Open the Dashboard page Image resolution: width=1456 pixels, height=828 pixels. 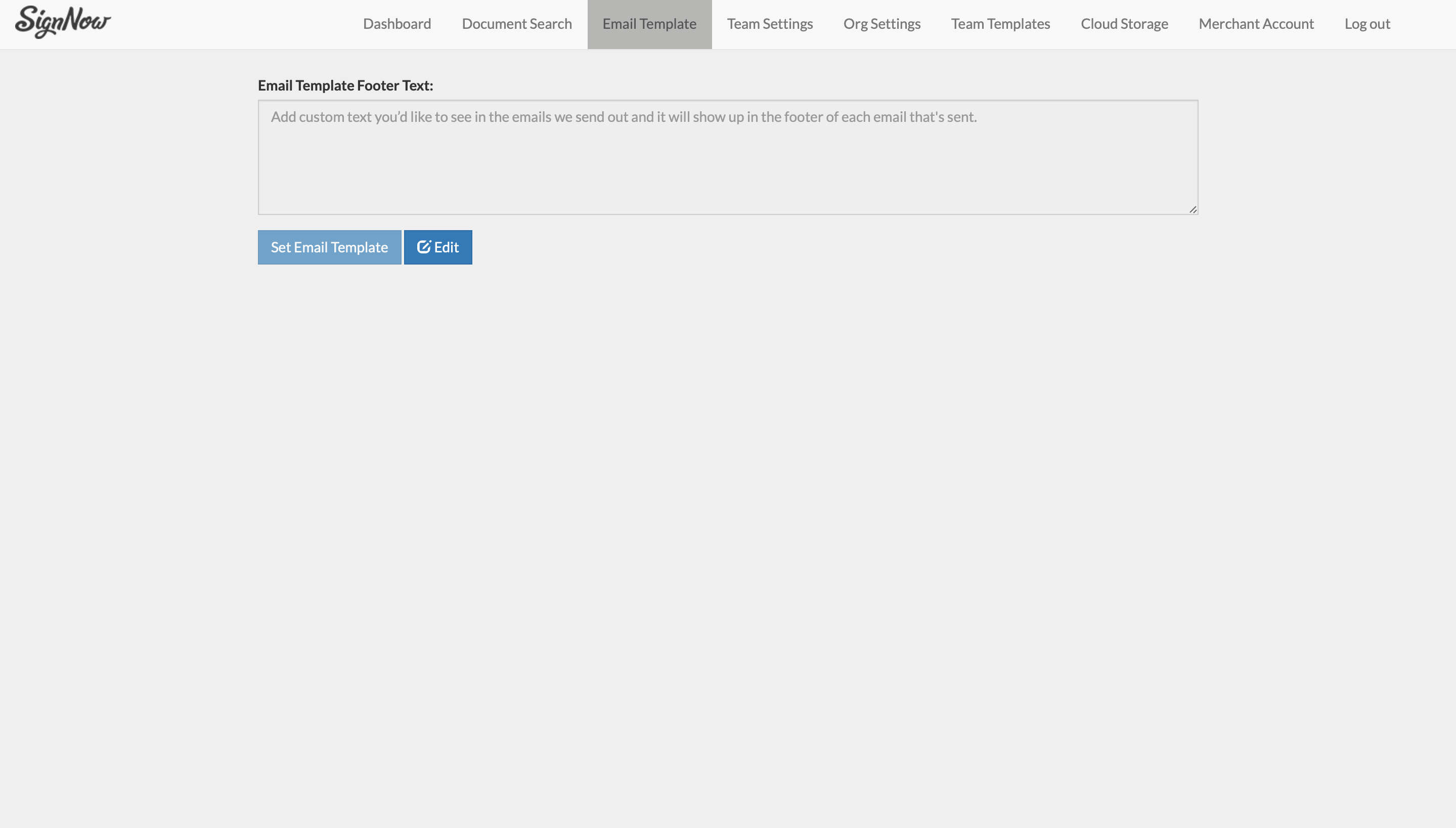[x=397, y=24]
